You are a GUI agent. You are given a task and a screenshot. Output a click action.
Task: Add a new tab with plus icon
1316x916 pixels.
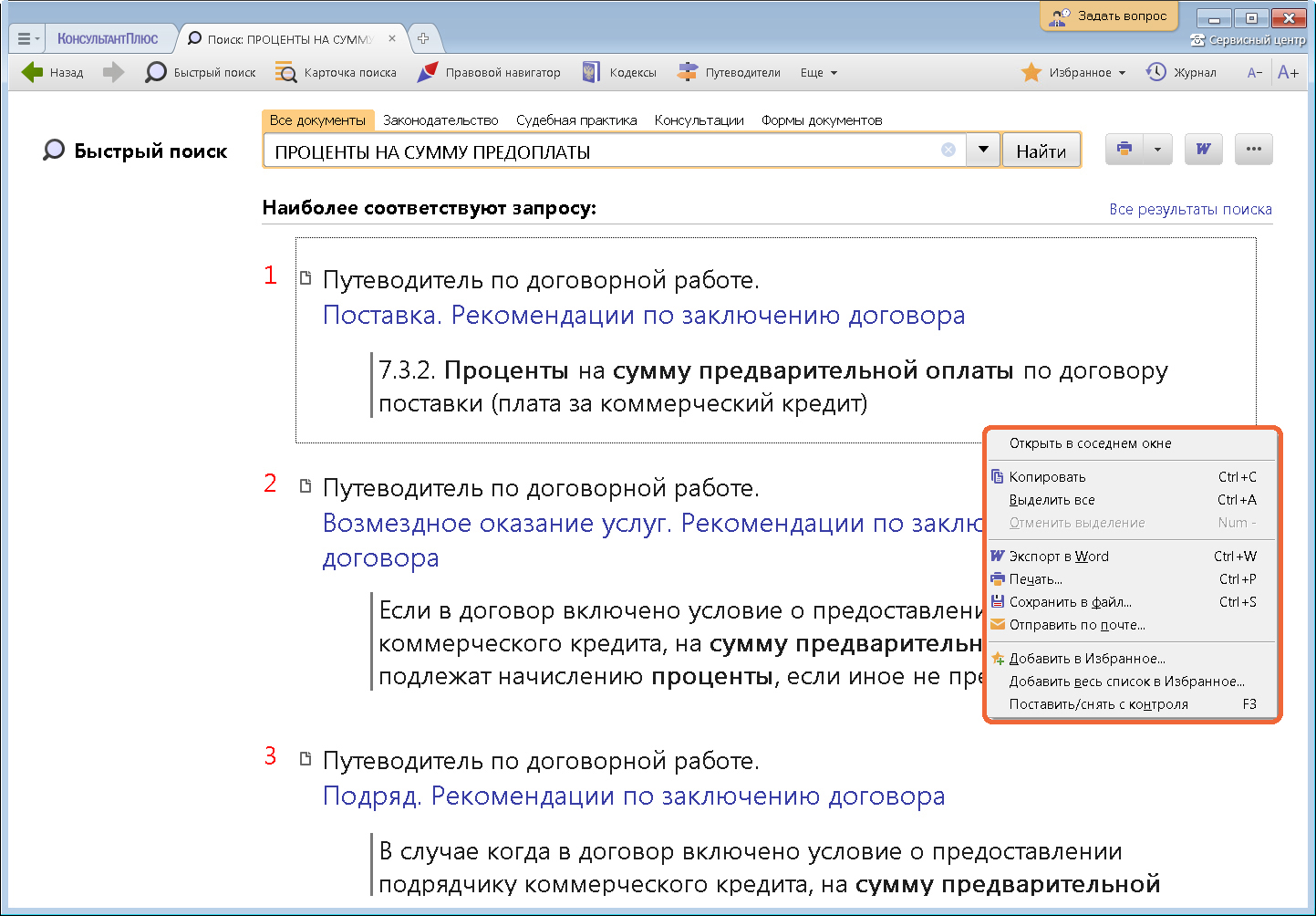tap(423, 38)
